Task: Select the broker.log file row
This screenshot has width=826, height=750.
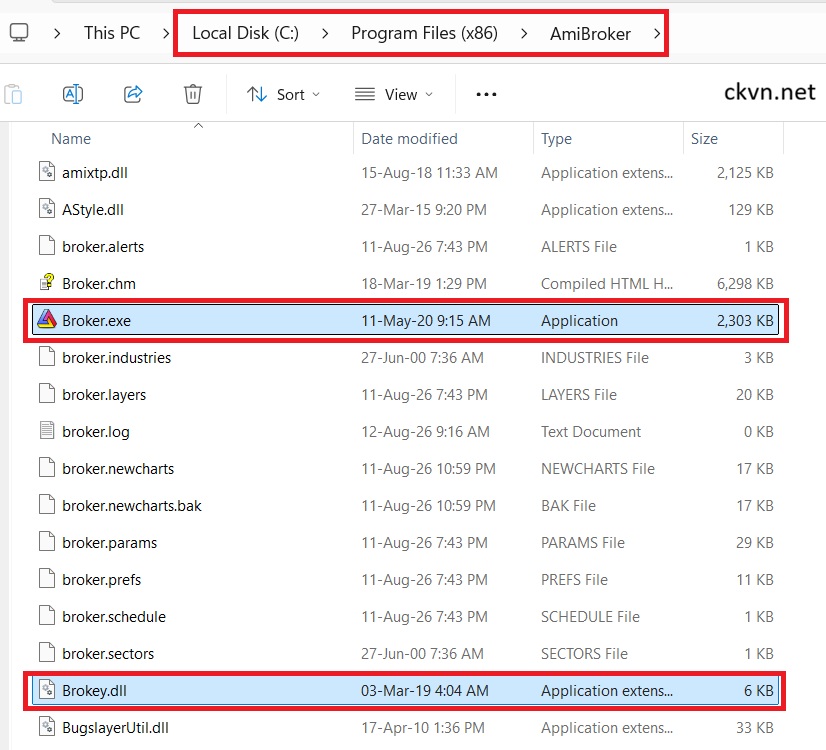Action: tap(406, 431)
